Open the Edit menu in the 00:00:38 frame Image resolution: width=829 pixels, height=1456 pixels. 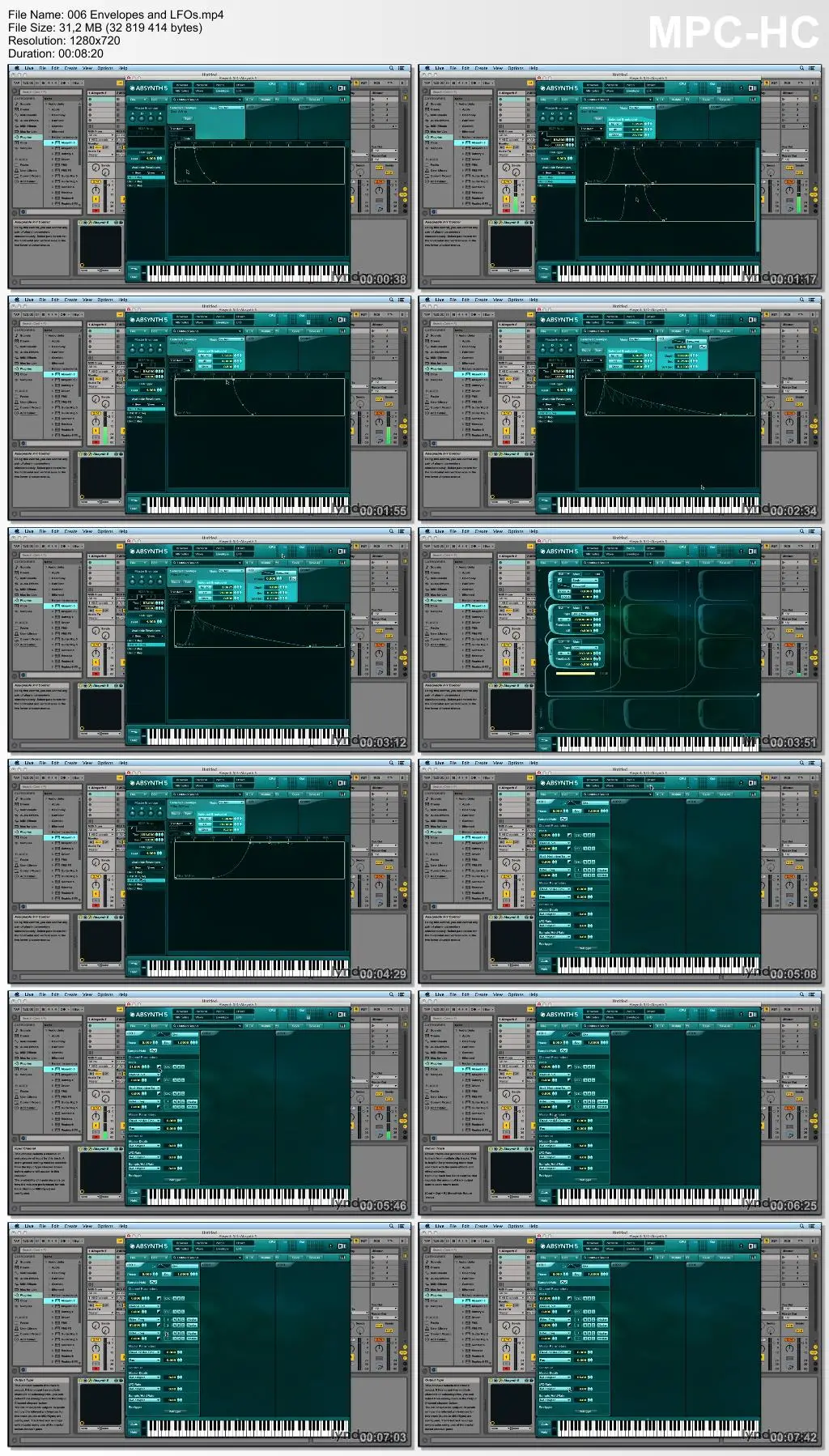point(55,68)
